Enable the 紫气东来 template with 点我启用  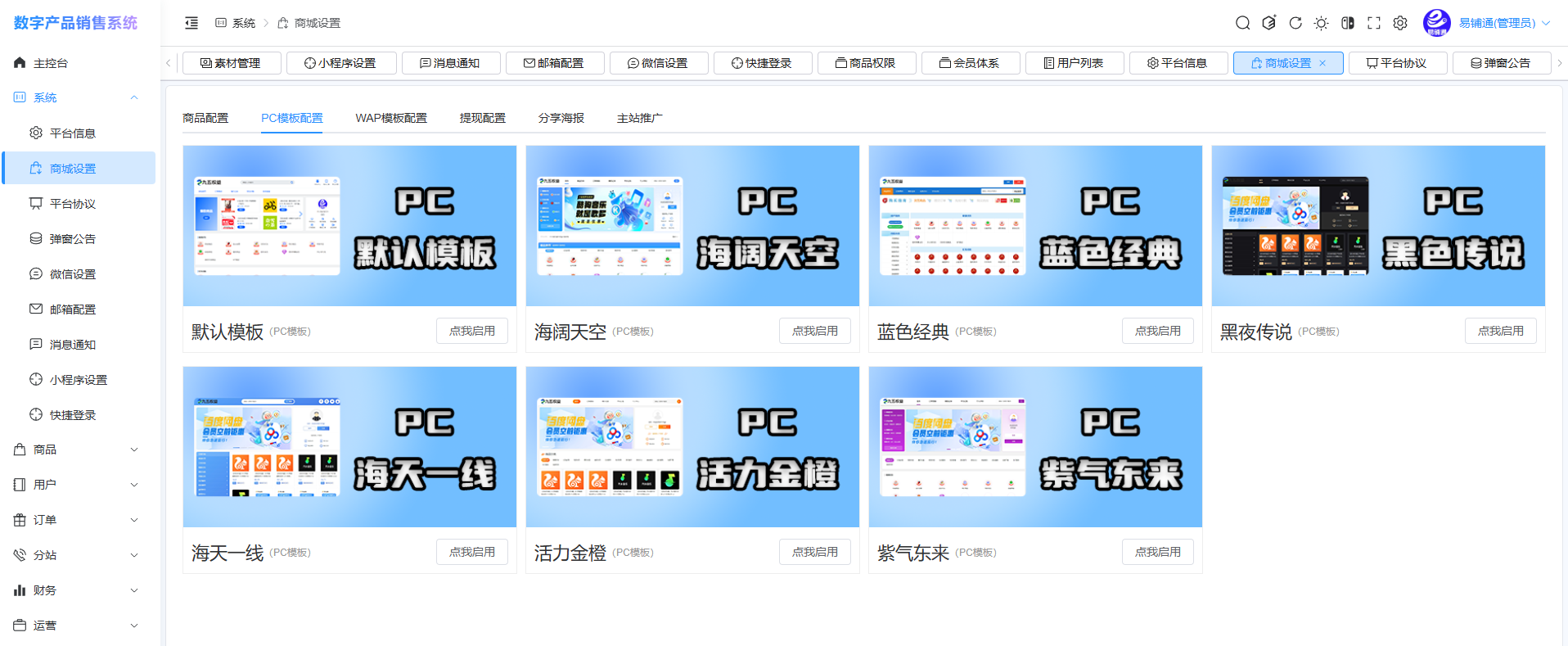coord(1157,552)
